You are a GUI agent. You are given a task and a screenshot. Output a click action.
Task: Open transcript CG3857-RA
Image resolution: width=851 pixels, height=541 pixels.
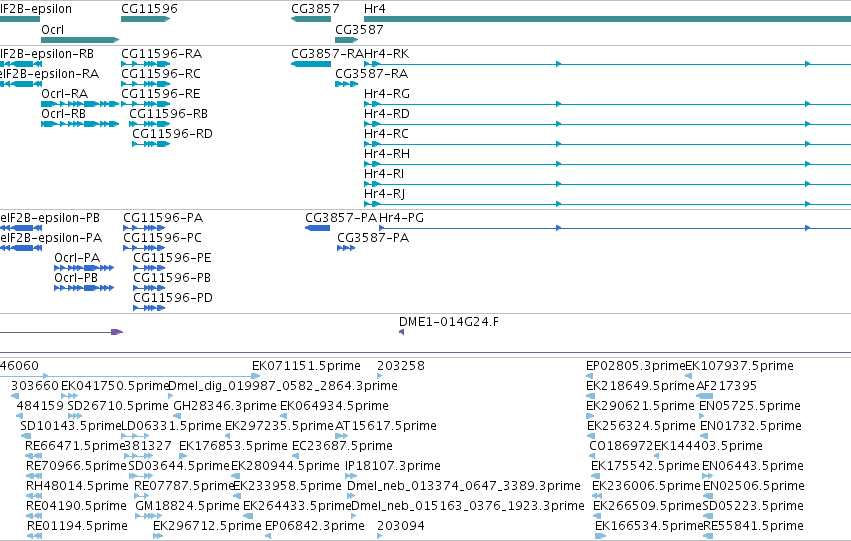pos(327,54)
